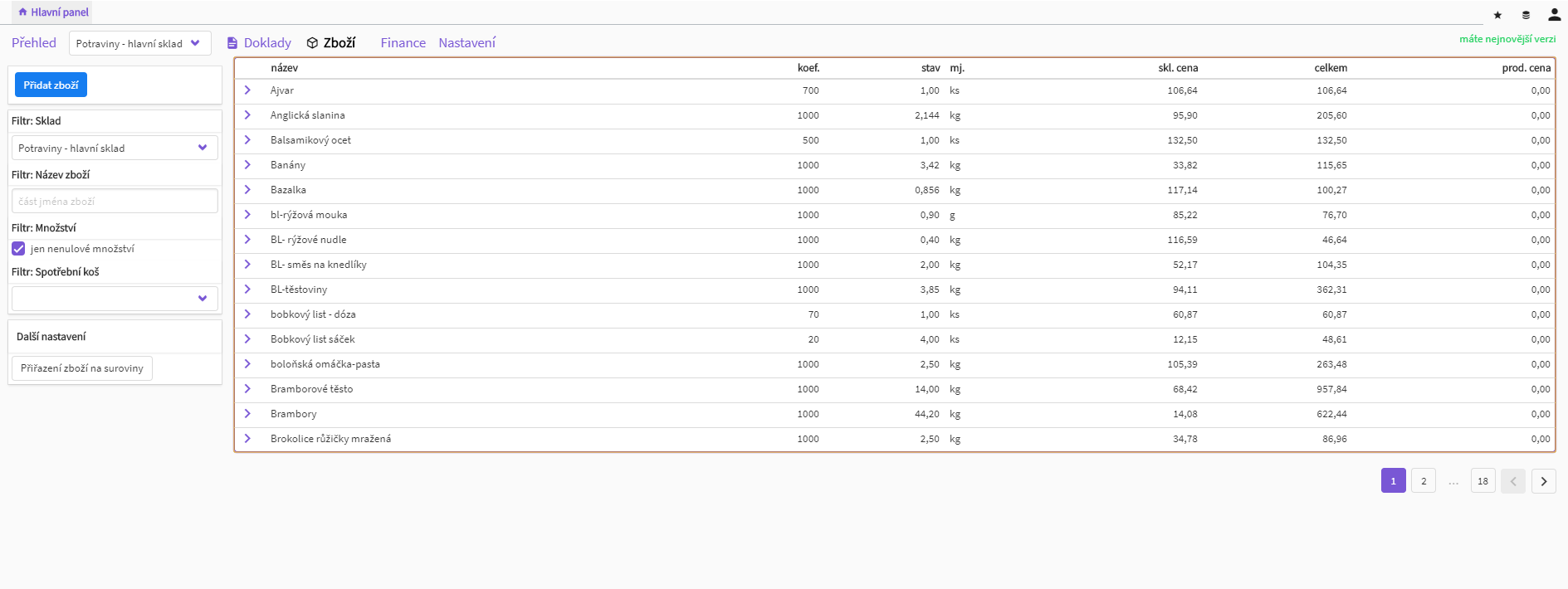Click the home icon in Hlavní panel
This screenshot has width=1568, height=589.
tap(22, 12)
